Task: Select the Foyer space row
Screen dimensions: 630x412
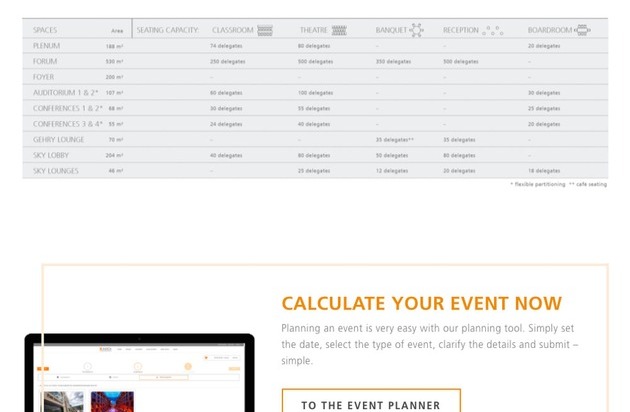Action: point(44,77)
